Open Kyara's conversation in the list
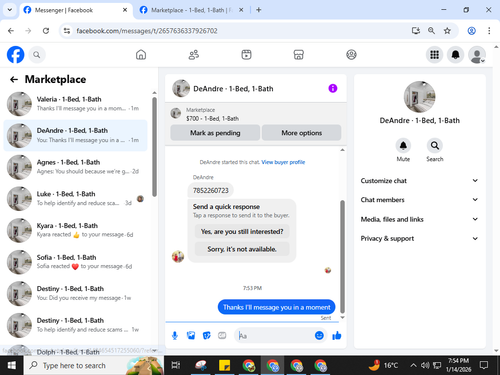 click(x=75, y=230)
